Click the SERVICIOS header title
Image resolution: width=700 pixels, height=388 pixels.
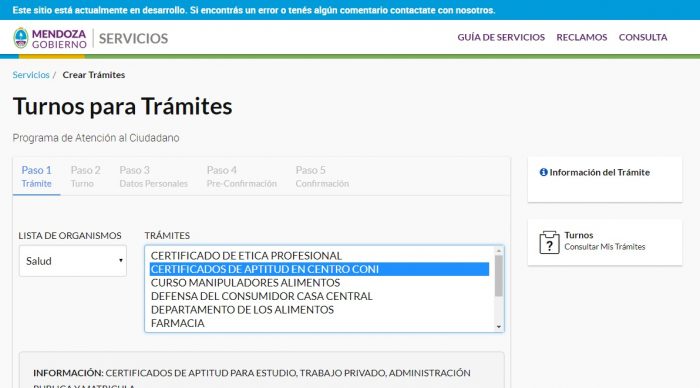pyautogui.click(x=133, y=38)
